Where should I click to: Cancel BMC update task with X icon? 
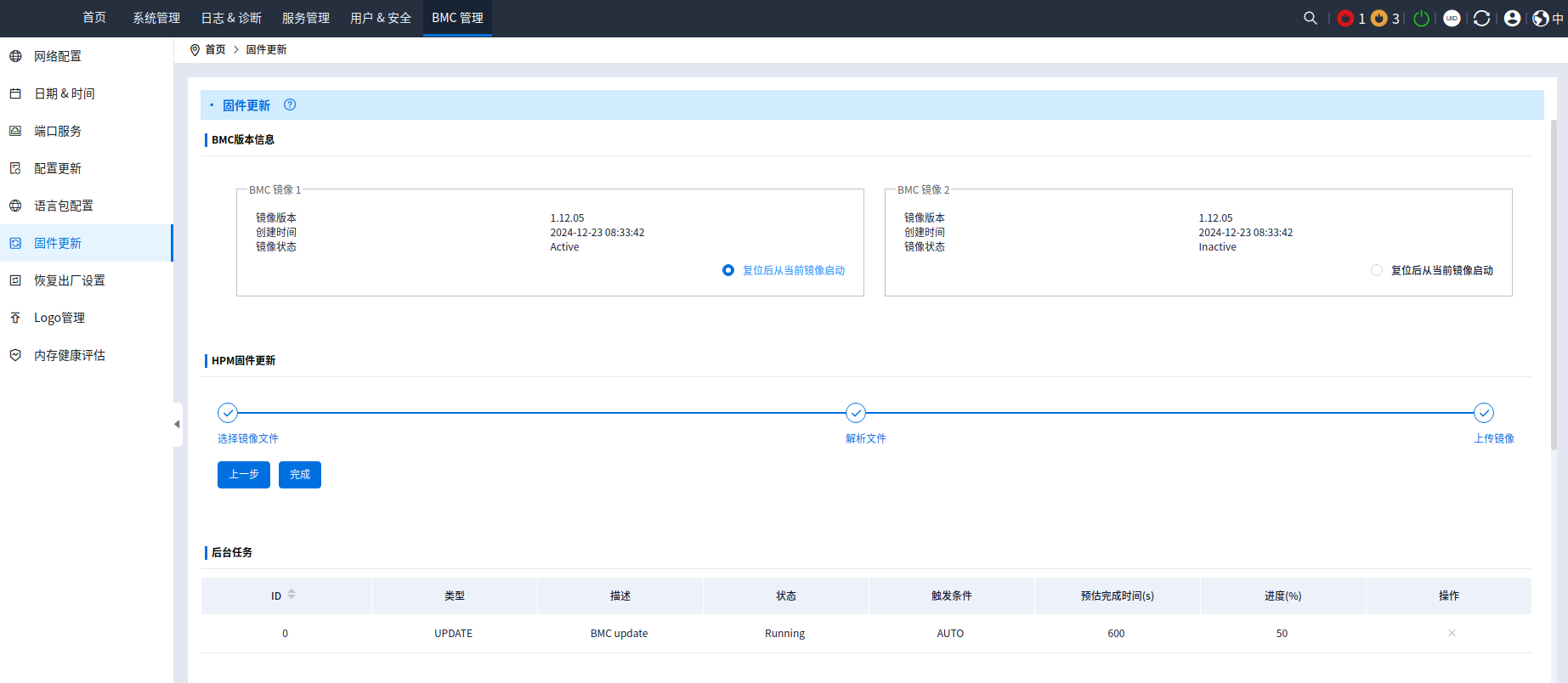[x=1452, y=633]
